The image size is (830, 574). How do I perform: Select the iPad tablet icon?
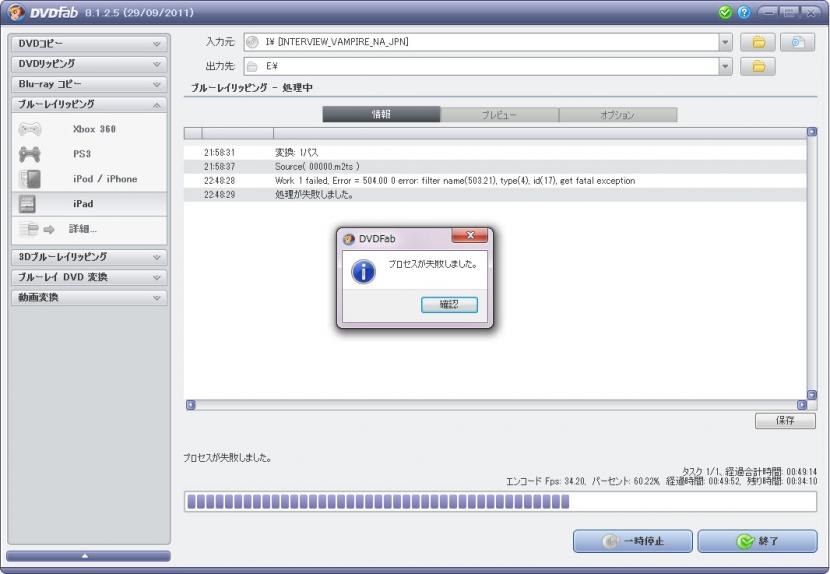click(27, 204)
